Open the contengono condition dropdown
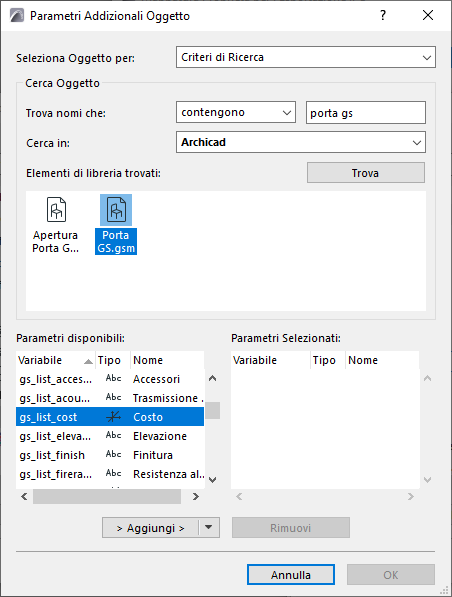 click(x=236, y=112)
